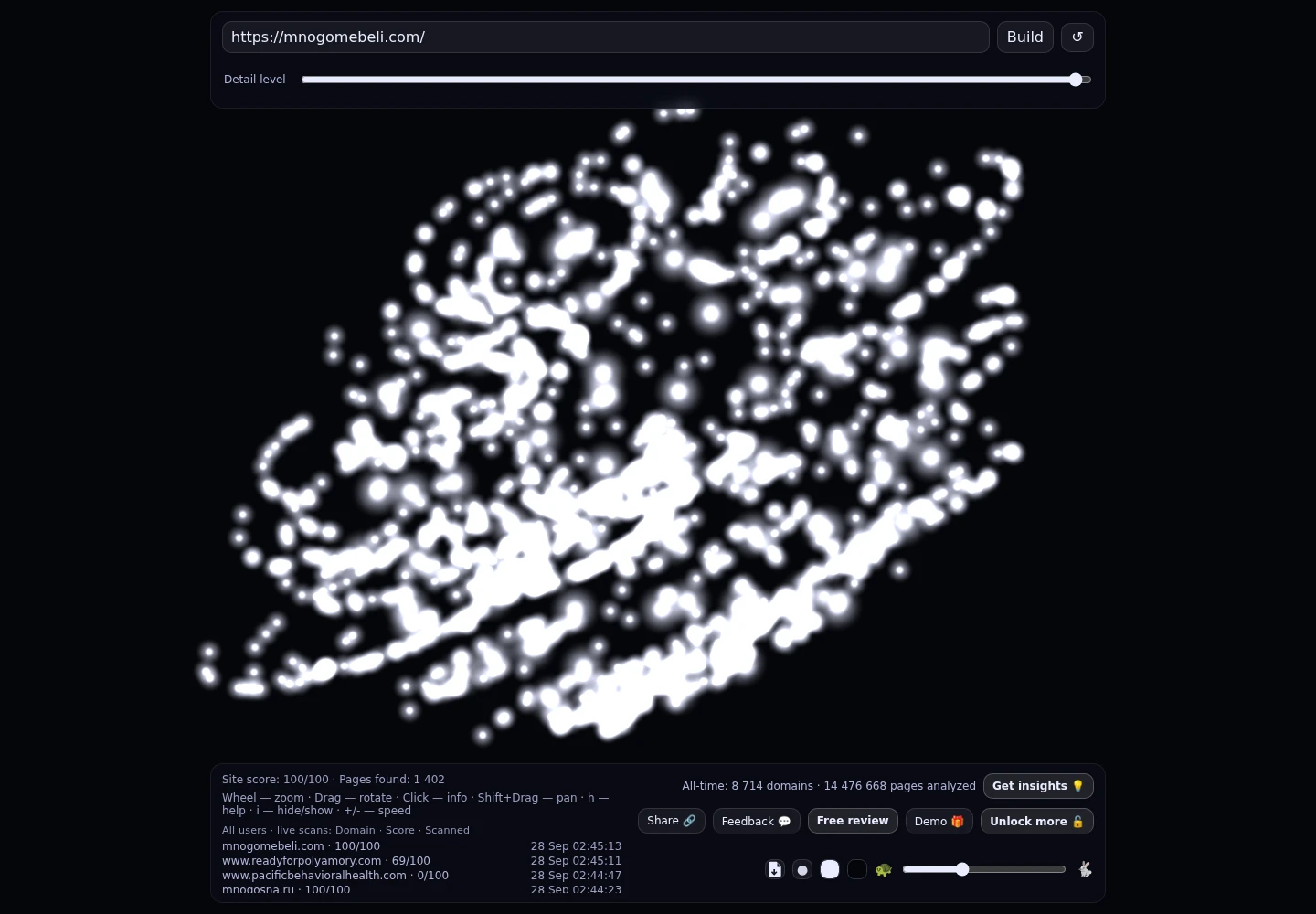
Task: Select the black background swatch
Action: point(857,869)
